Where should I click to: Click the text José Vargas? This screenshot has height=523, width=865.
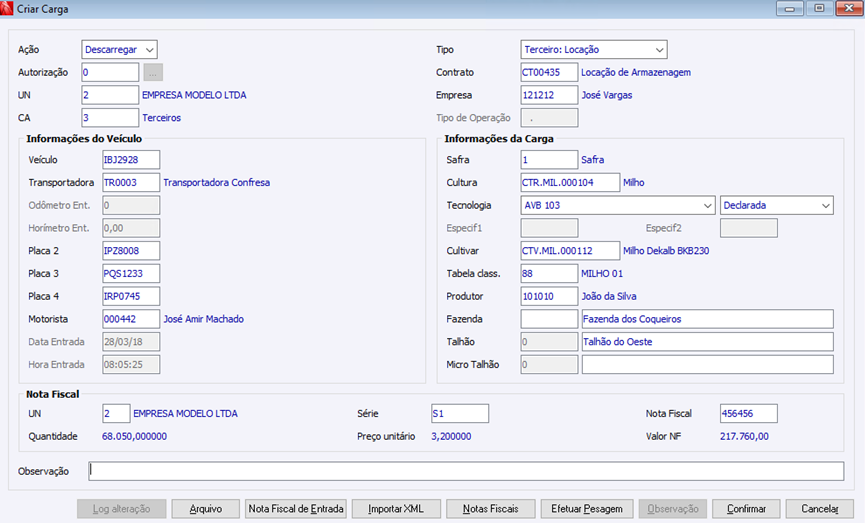pos(607,95)
